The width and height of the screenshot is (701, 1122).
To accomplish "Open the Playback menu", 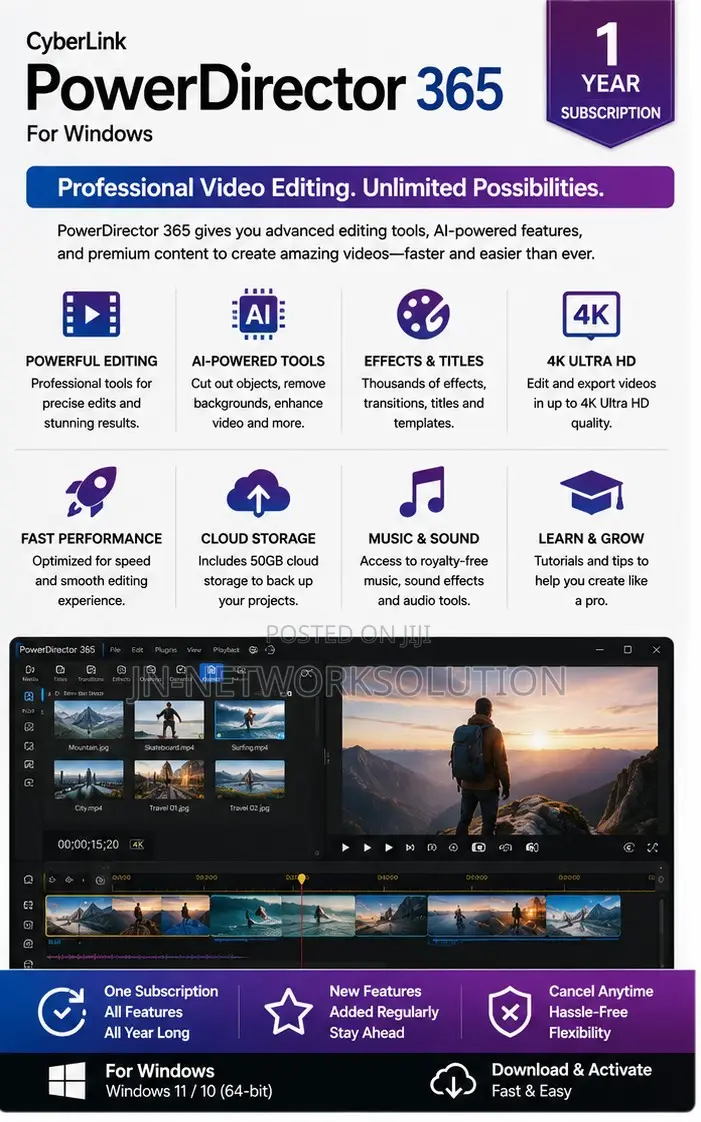I will 226,650.
